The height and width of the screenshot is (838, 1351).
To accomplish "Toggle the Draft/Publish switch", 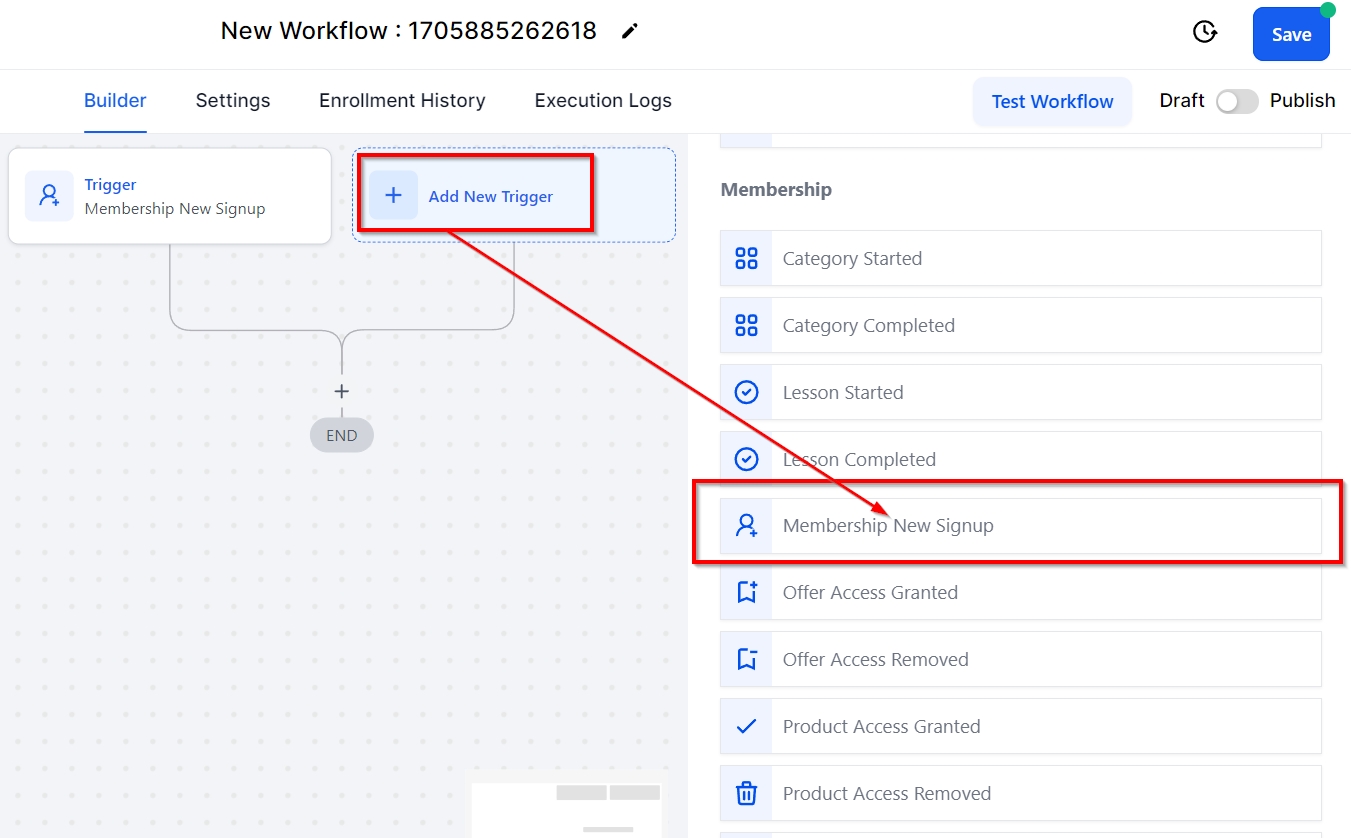I will (1237, 101).
